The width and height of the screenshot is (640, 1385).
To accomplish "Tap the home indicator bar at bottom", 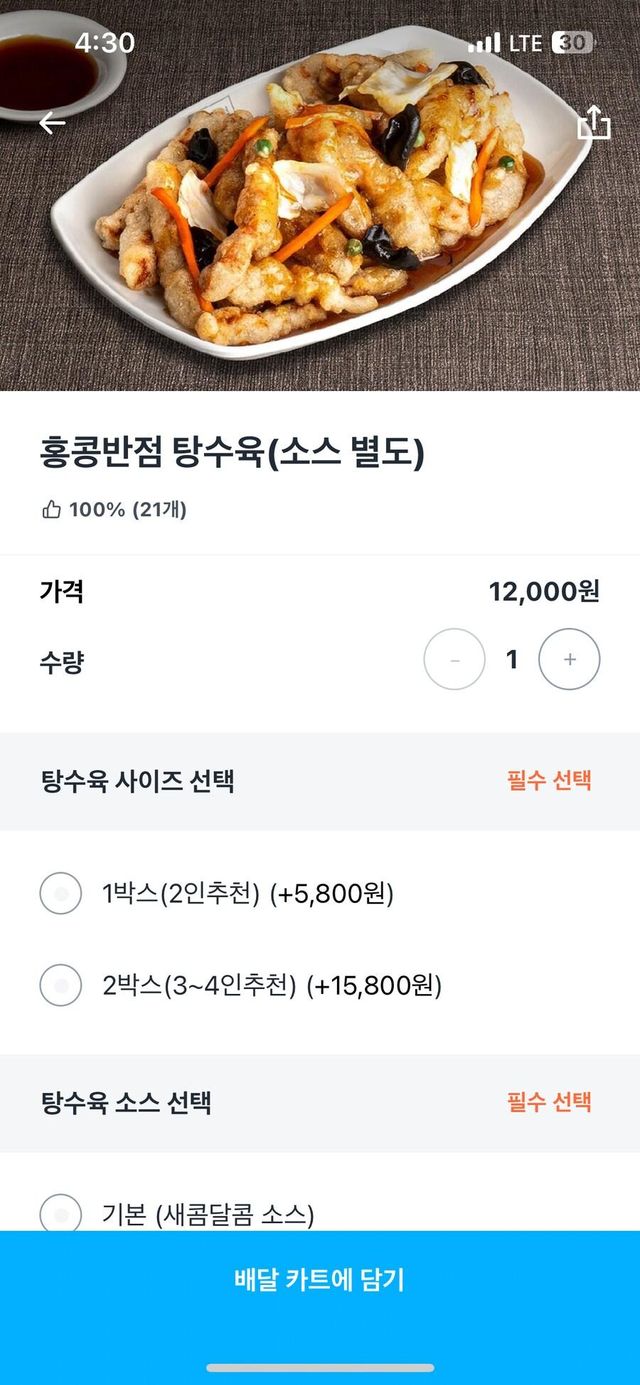I will coord(320,1367).
